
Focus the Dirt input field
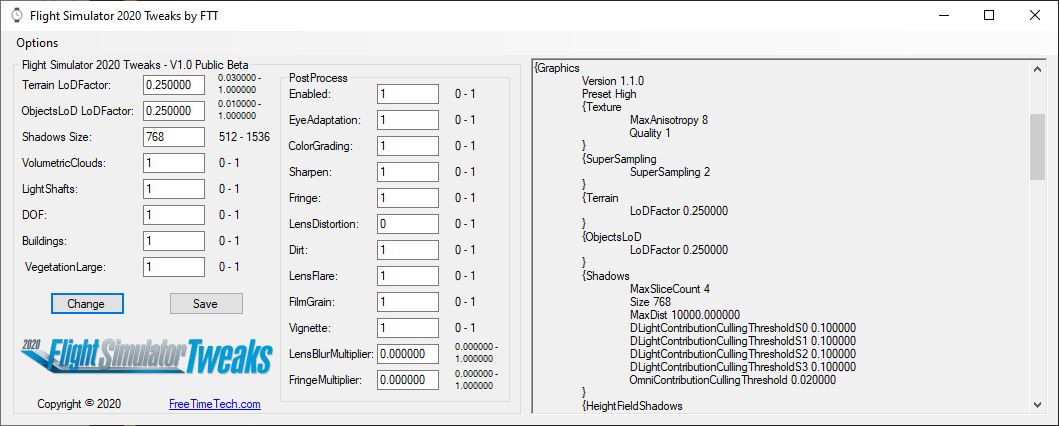408,250
